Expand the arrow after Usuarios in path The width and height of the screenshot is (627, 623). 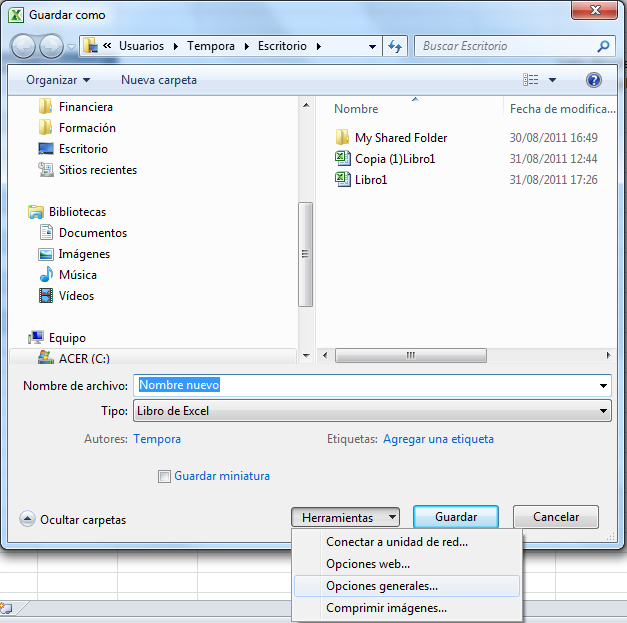tap(176, 46)
